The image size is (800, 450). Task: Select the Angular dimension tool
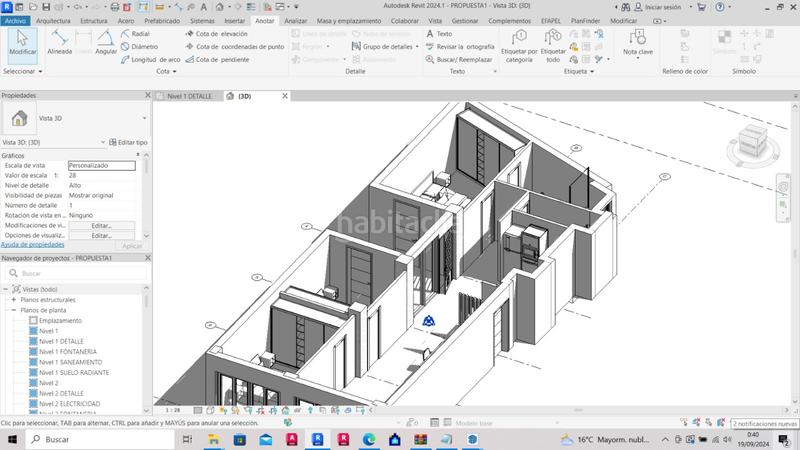(x=106, y=43)
